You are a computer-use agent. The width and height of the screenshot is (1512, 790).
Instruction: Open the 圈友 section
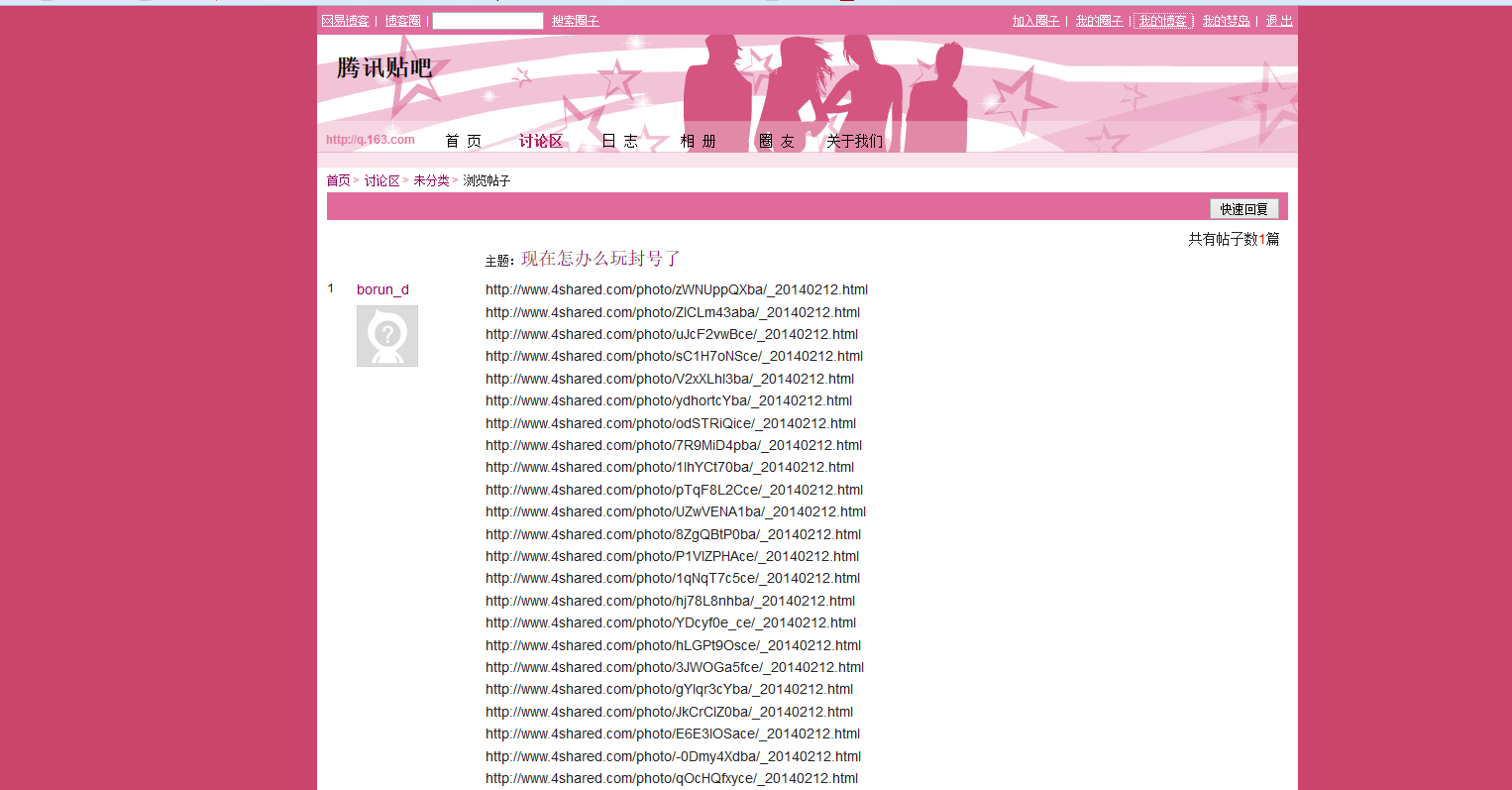tap(778, 140)
